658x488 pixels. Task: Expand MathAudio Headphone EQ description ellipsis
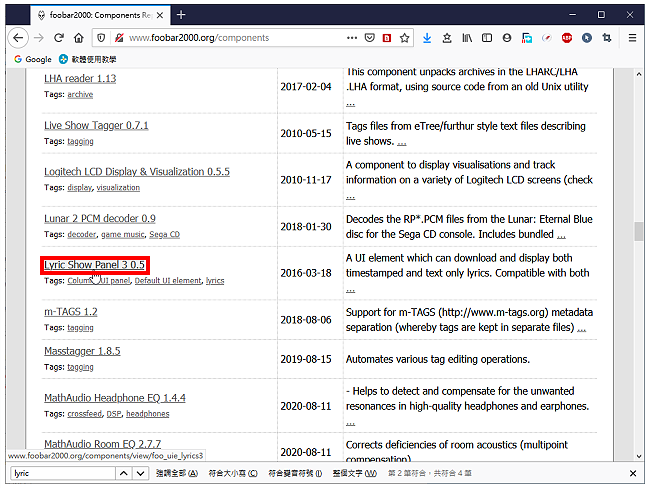[350, 423]
